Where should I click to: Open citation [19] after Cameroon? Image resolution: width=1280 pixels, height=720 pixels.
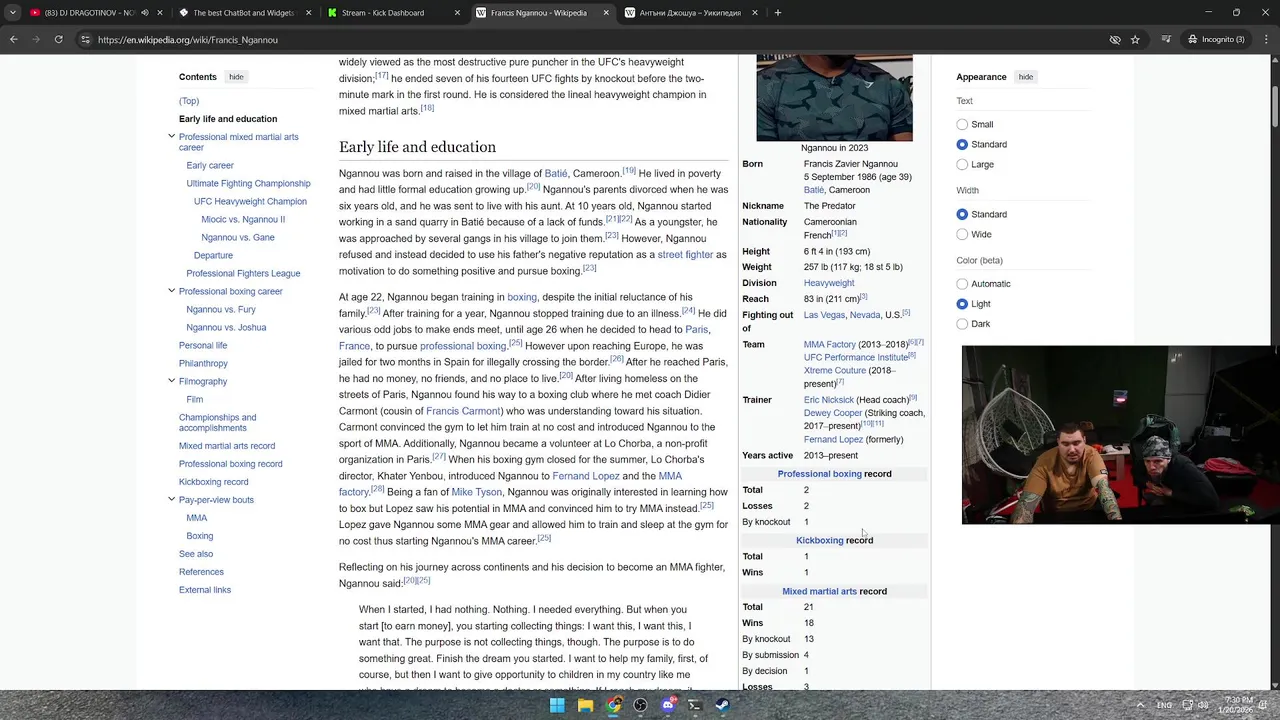point(629,171)
